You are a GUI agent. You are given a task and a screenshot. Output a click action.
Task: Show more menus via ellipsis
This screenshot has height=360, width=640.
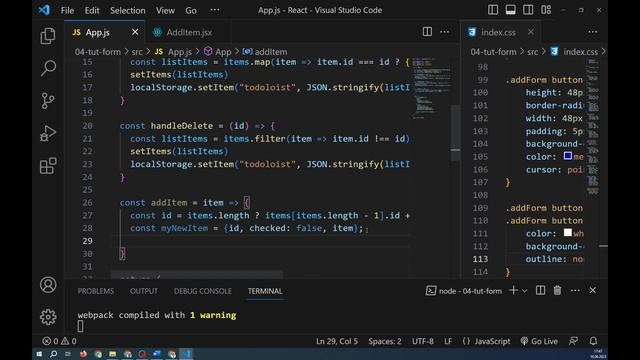click(x=215, y=10)
